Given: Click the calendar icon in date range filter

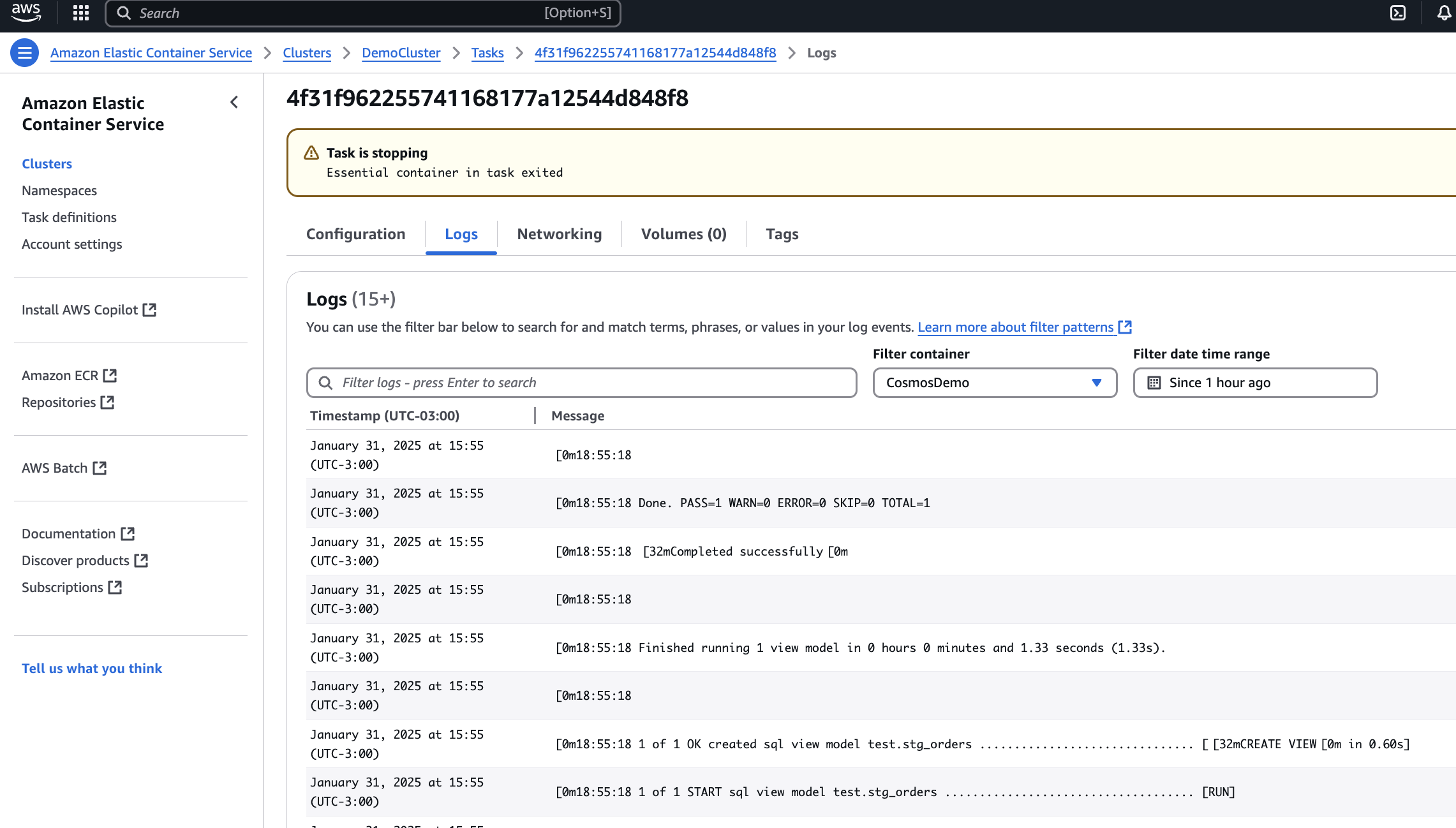Looking at the screenshot, I should tap(1154, 383).
